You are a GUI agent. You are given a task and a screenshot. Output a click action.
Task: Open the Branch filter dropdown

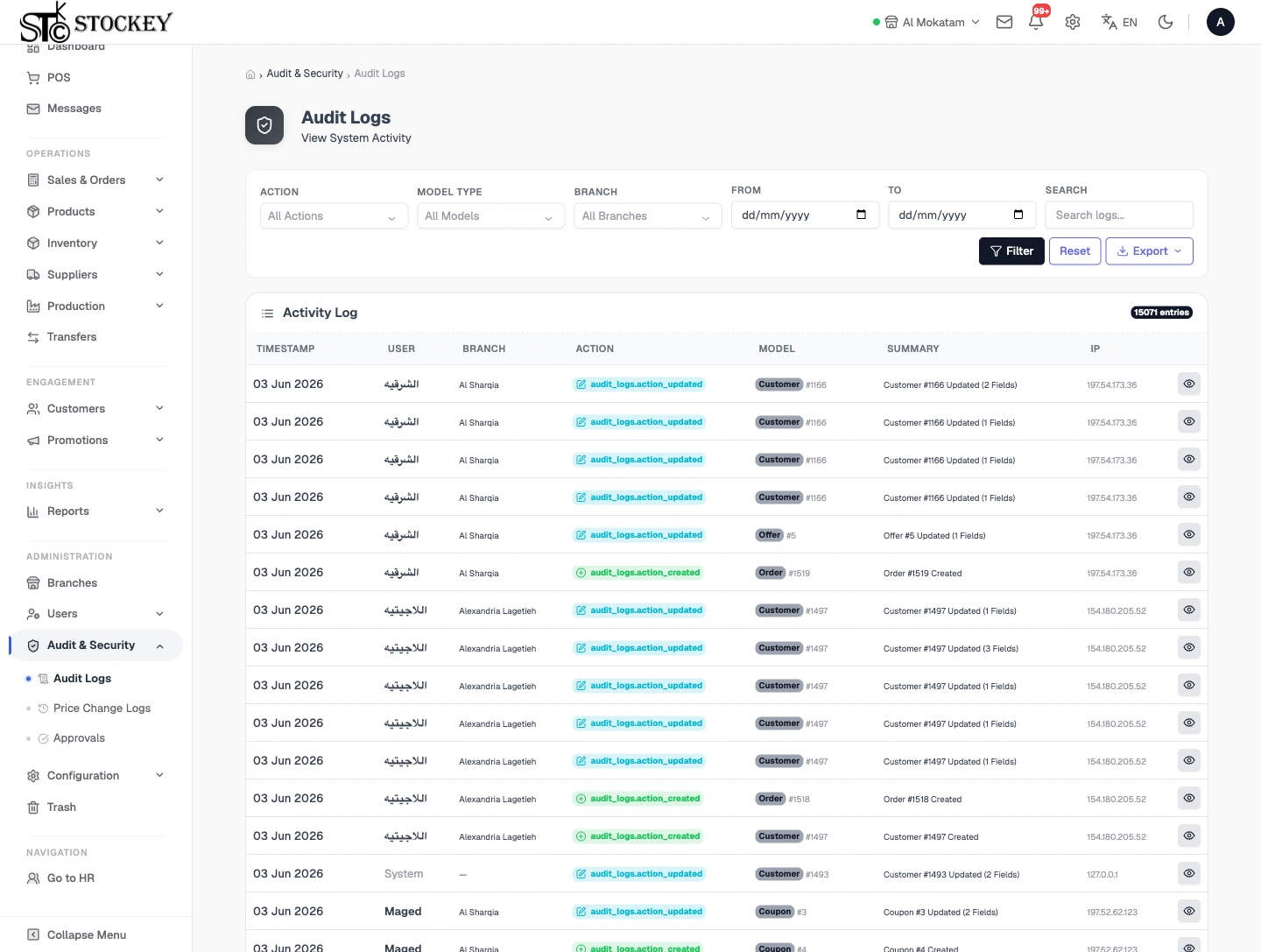pyautogui.click(x=648, y=215)
